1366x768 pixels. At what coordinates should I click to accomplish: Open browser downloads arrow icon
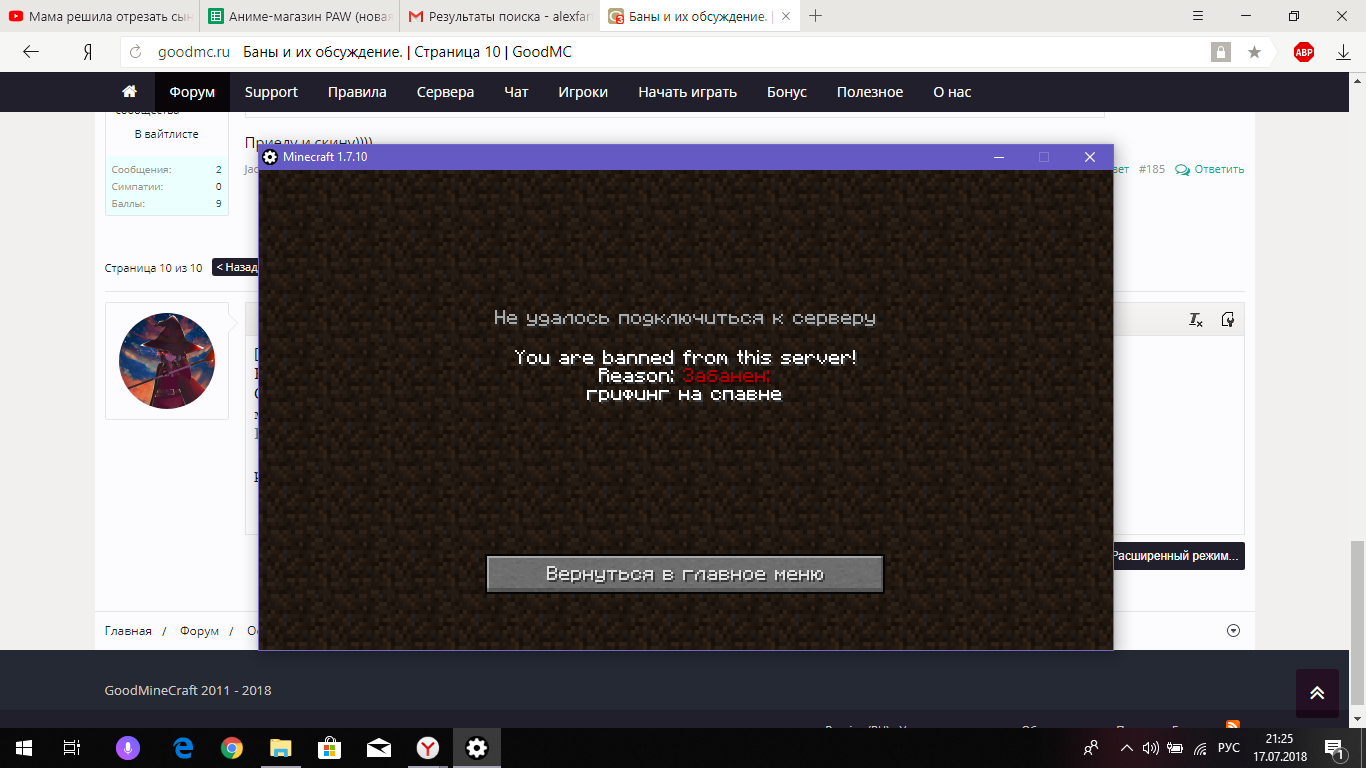[x=1343, y=52]
